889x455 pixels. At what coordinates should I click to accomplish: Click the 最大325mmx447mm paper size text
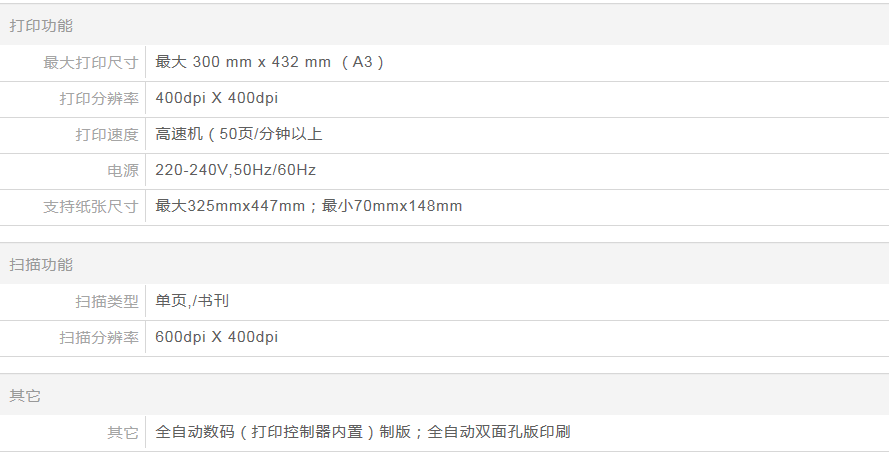coord(230,206)
